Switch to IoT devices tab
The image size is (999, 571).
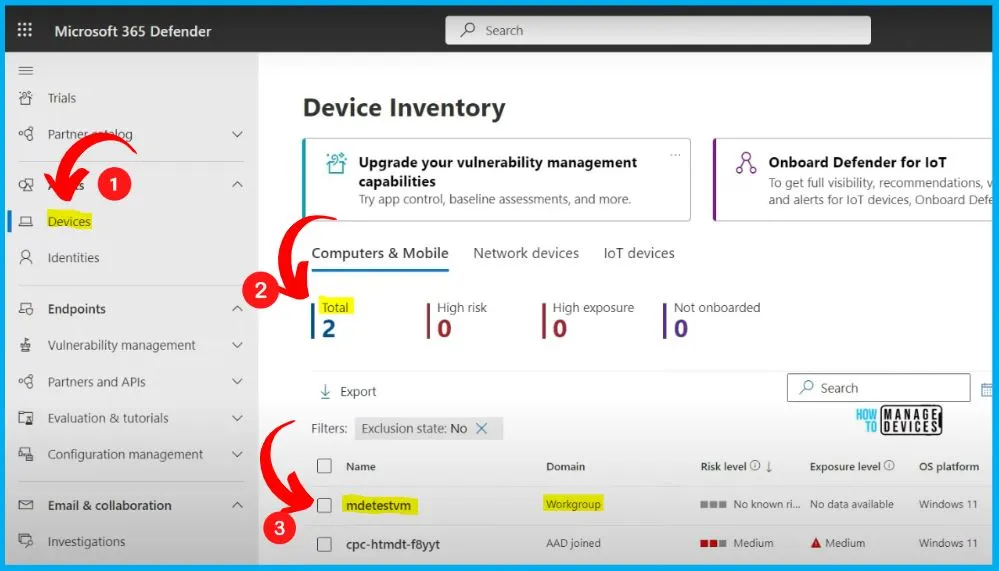click(x=639, y=253)
